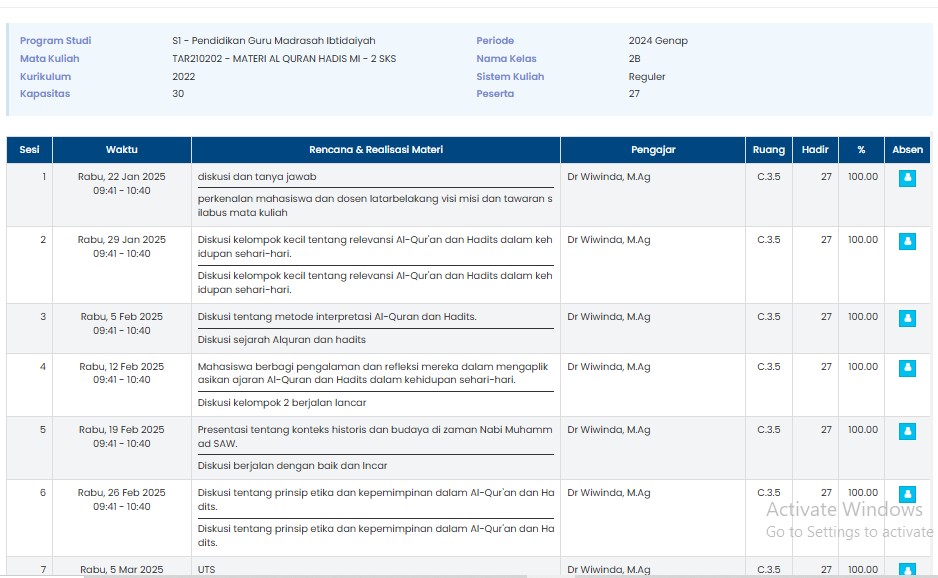Open attendance icon for session 2
This screenshot has height=578, width=938.
coord(907,241)
